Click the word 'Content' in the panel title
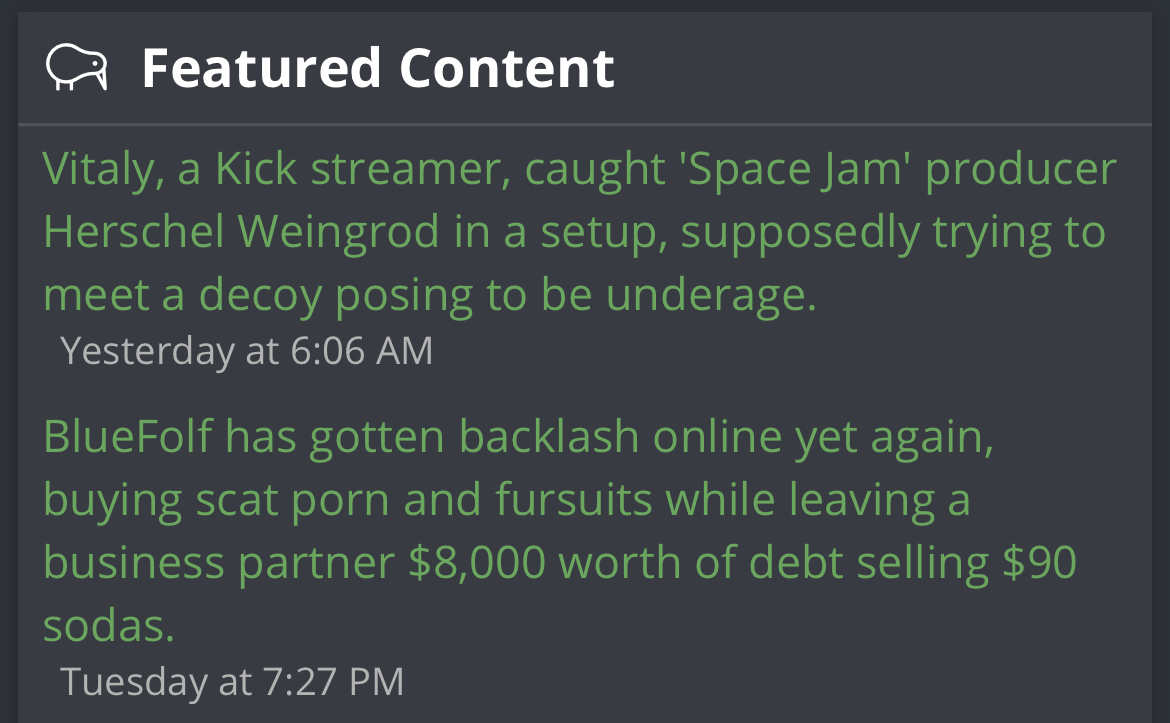1170x723 pixels. 507,68
